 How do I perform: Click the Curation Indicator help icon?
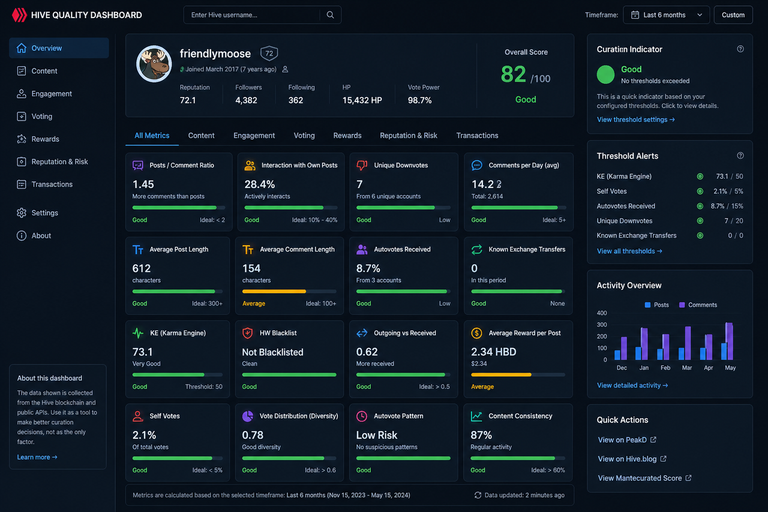pyautogui.click(x=740, y=49)
